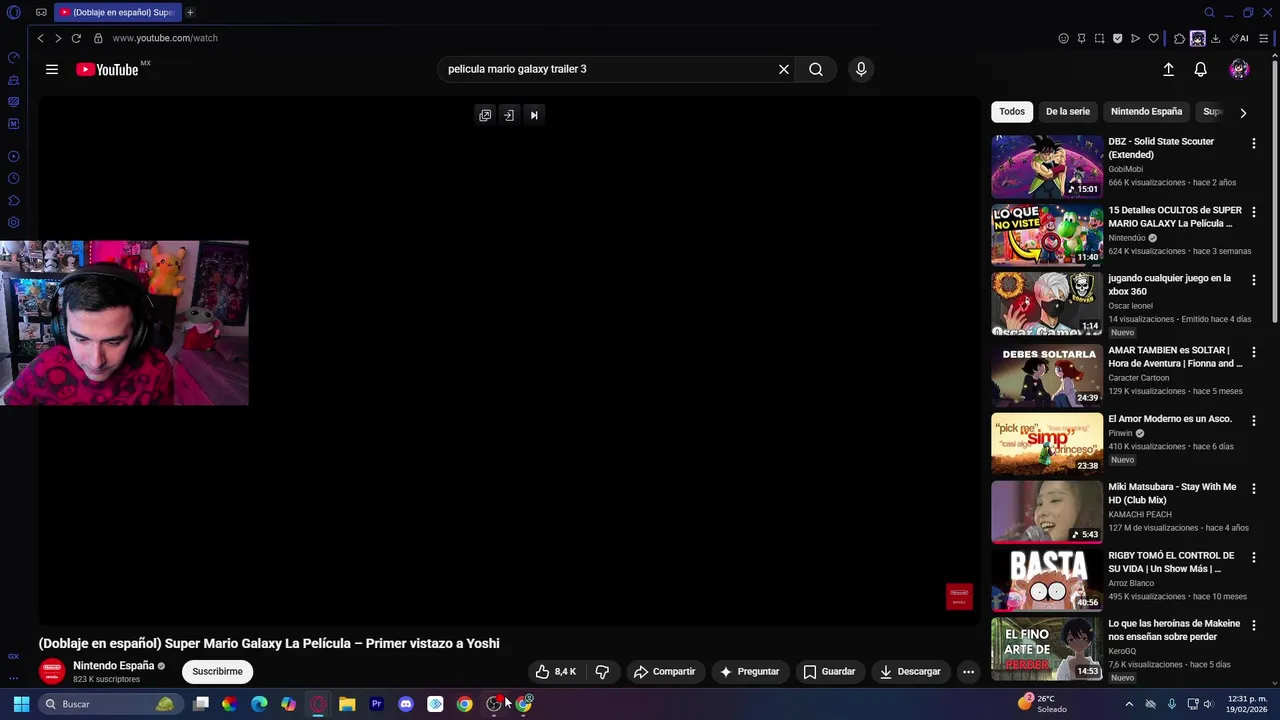Skip to next video in player overlay
This screenshot has width=1280, height=720.
(x=534, y=115)
